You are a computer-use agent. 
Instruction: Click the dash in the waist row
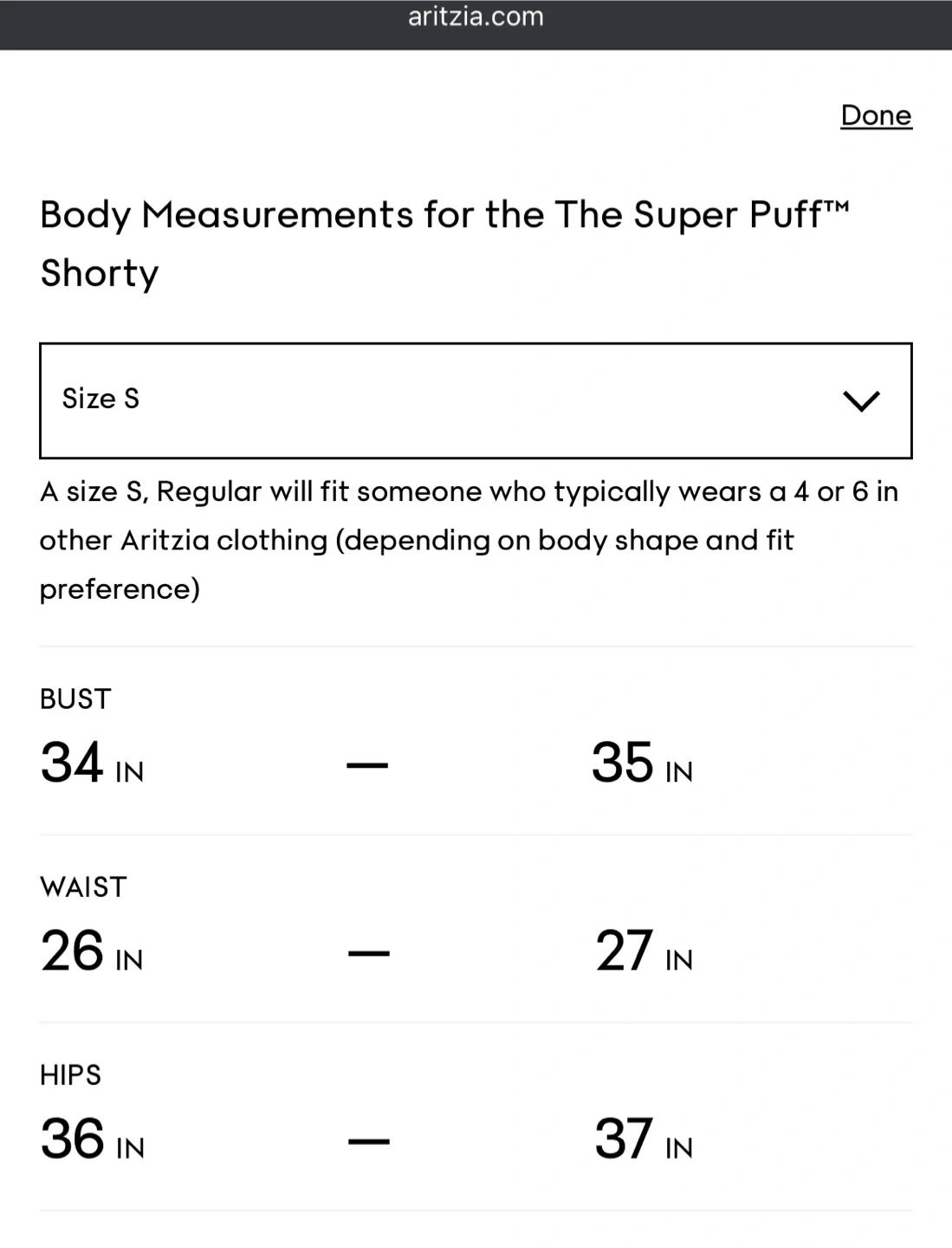(x=369, y=954)
